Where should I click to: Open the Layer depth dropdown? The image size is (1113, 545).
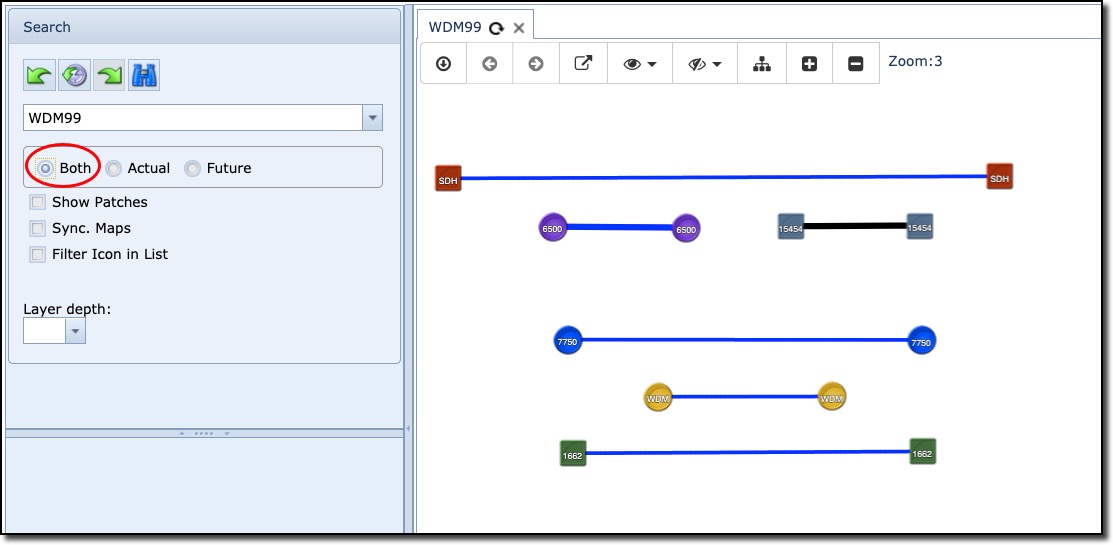75,332
